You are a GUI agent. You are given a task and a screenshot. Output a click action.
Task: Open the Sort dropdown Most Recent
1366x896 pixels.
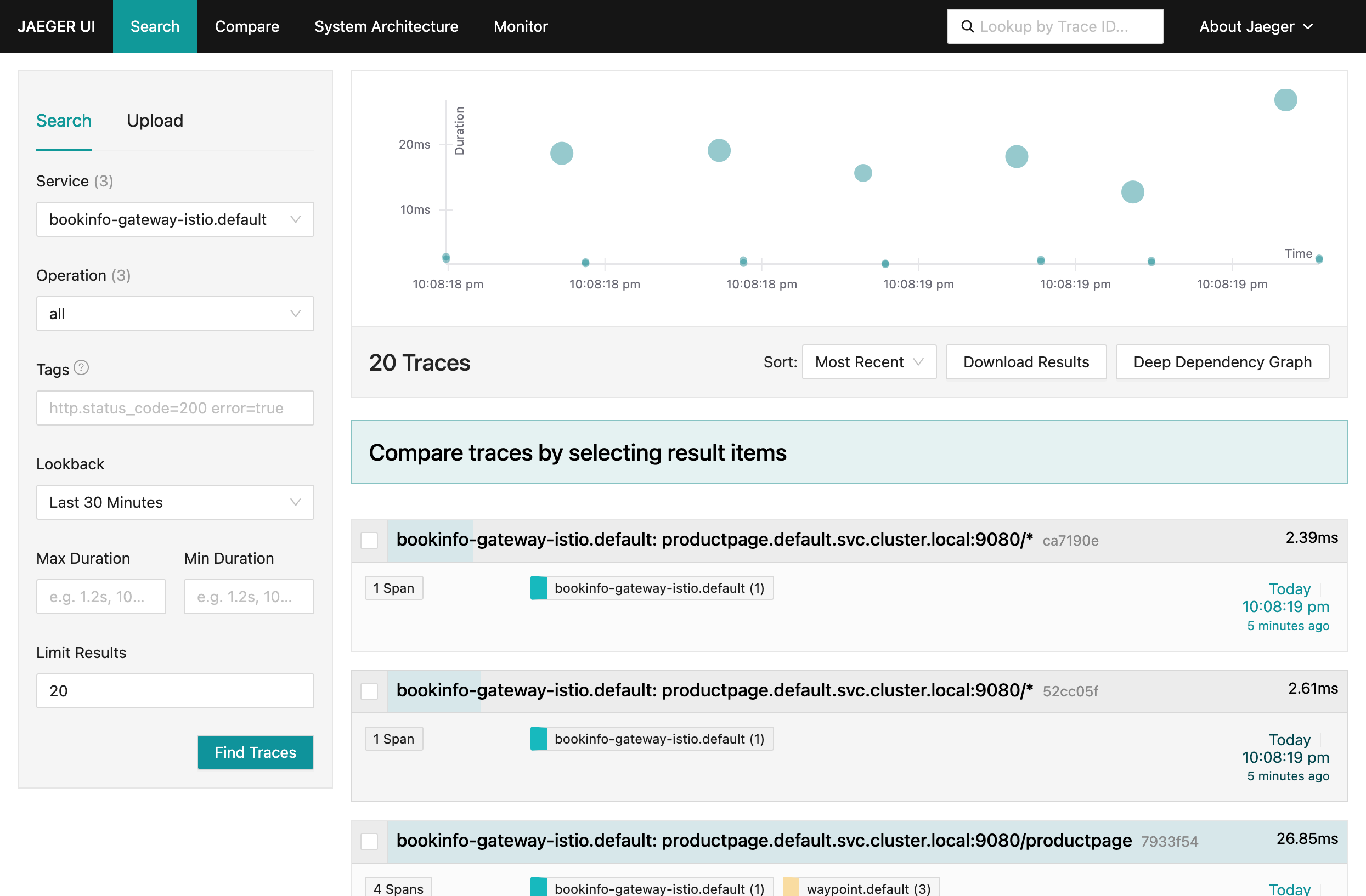[x=868, y=362]
